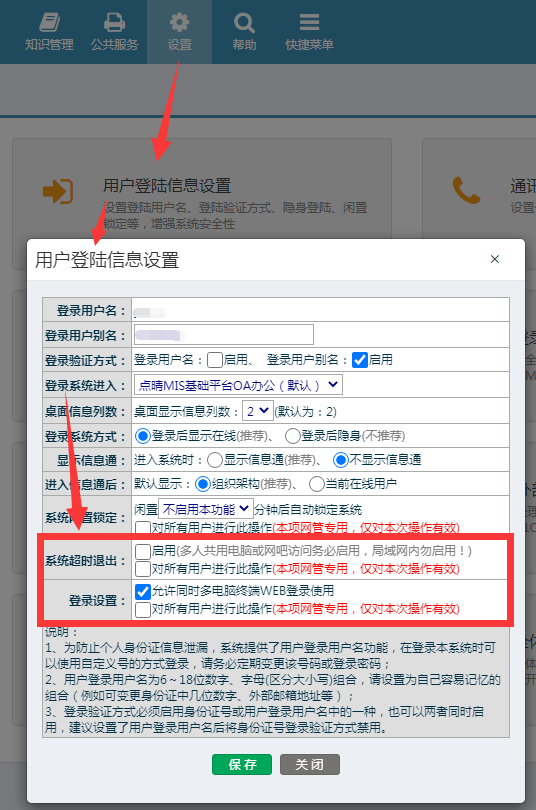
Task: Open the 快捷菜单 hamburger icon
Action: (x=309, y=22)
